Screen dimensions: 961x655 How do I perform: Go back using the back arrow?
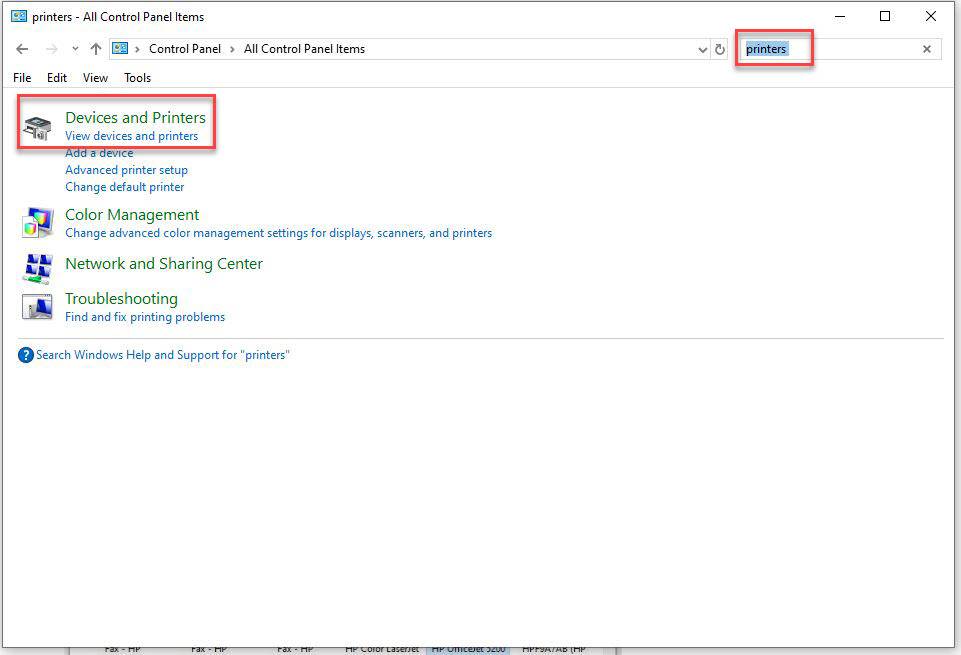coord(23,49)
